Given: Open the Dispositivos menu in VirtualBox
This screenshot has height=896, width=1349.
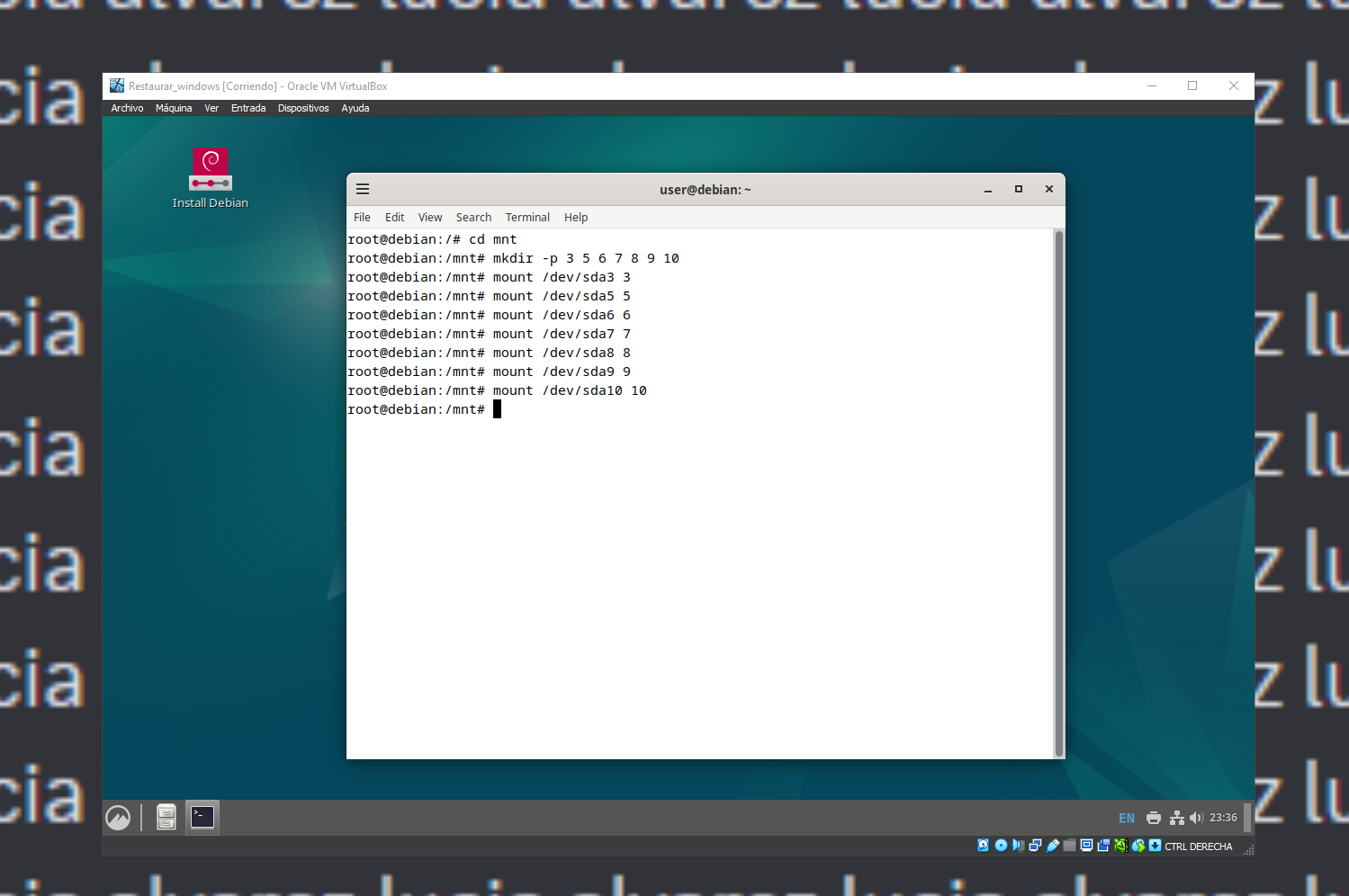Looking at the screenshot, I should point(302,108).
